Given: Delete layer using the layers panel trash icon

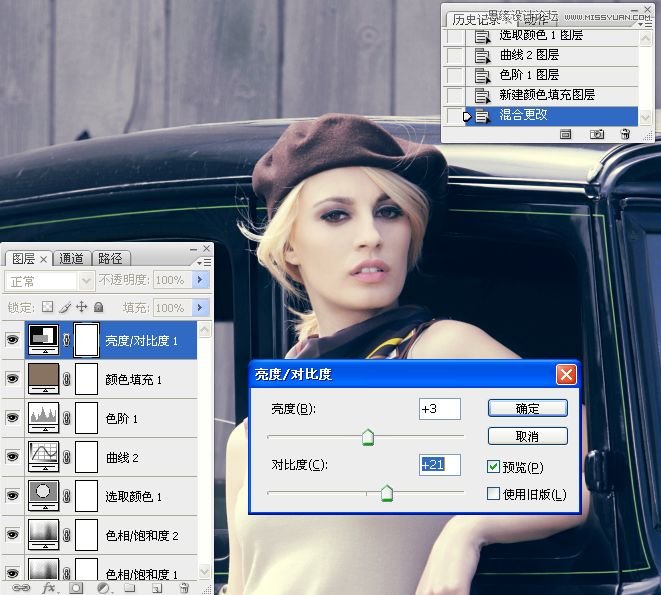Looking at the screenshot, I should point(183,588).
